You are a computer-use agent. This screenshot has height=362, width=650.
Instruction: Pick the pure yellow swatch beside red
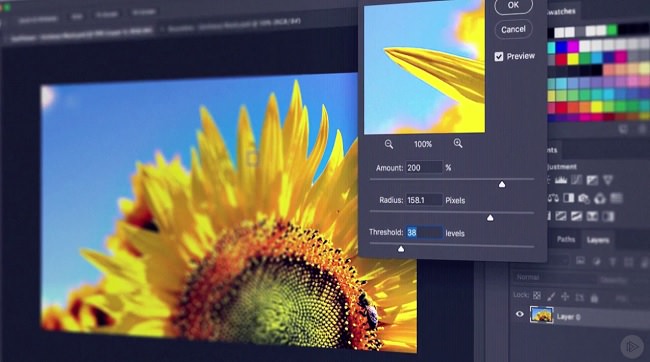[573, 59]
